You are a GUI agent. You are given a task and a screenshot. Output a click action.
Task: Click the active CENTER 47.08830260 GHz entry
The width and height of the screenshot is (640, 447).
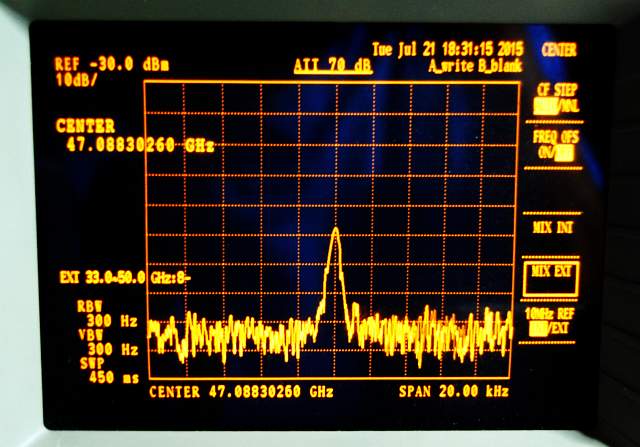135,136
